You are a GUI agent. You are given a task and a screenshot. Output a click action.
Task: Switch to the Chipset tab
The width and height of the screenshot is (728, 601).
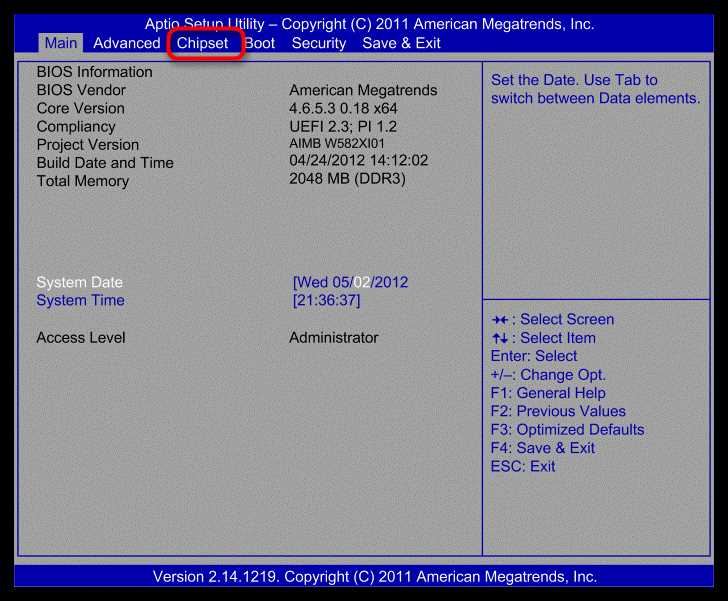(x=202, y=43)
